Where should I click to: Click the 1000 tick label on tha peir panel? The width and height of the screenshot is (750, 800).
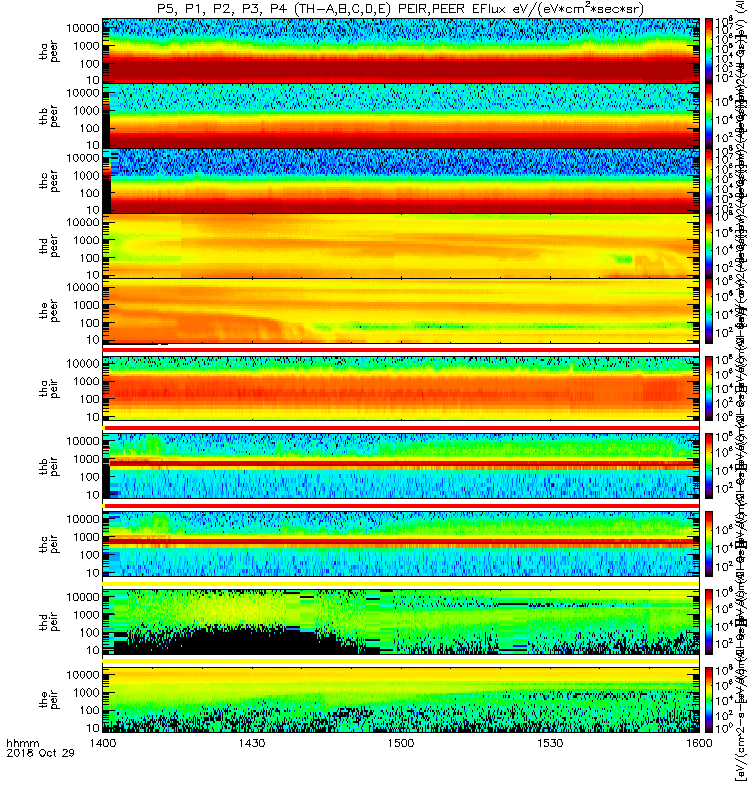click(86, 382)
